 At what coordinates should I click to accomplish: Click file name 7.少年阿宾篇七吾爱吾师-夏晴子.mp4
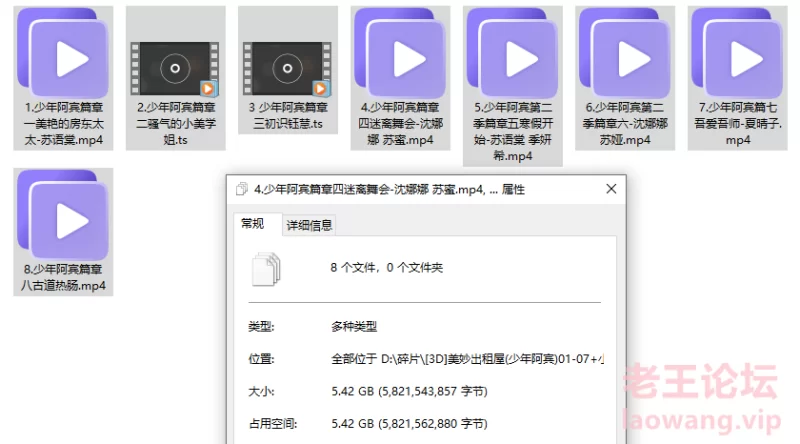click(x=737, y=124)
